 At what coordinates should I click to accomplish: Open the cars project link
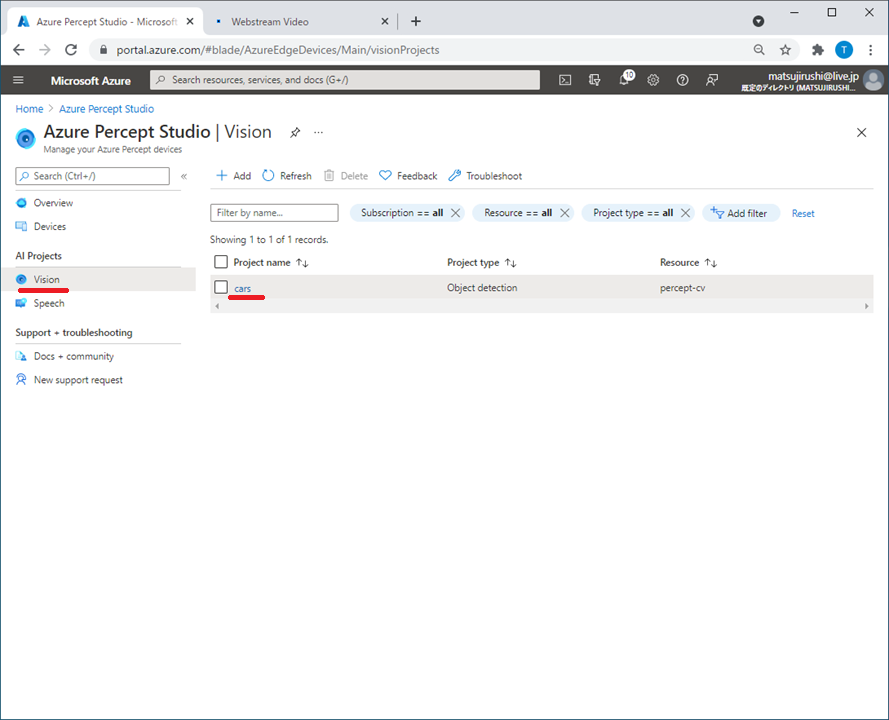[243, 289]
